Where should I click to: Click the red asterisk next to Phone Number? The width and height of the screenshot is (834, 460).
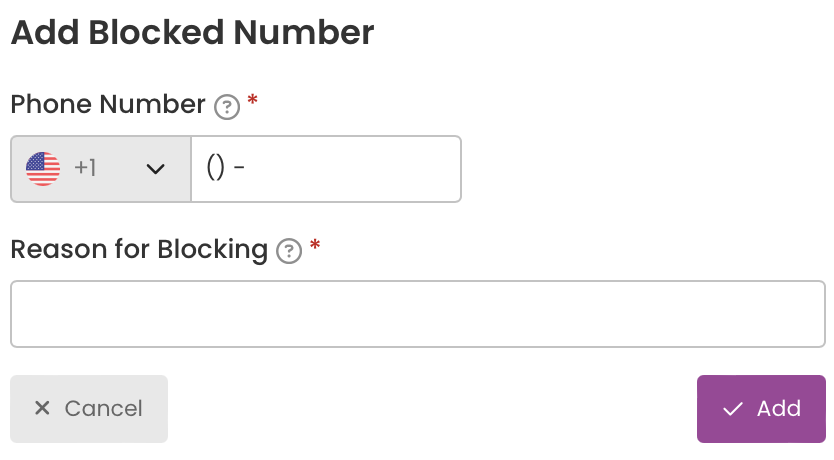pyautogui.click(x=253, y=100)
